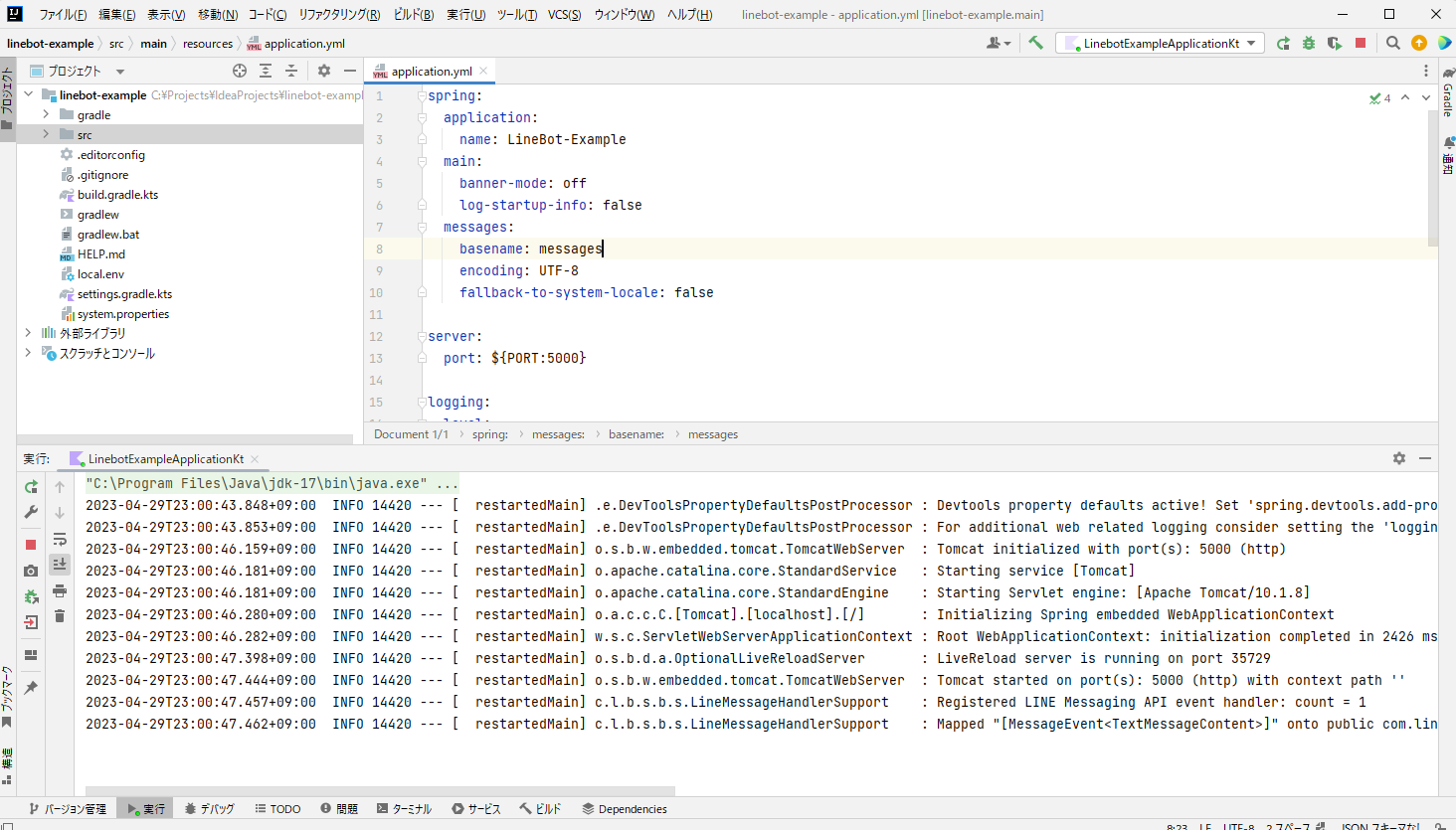
Task: Open the ヘルプ(H) menu
Action: pyautogui.click(x=689, y=15)
